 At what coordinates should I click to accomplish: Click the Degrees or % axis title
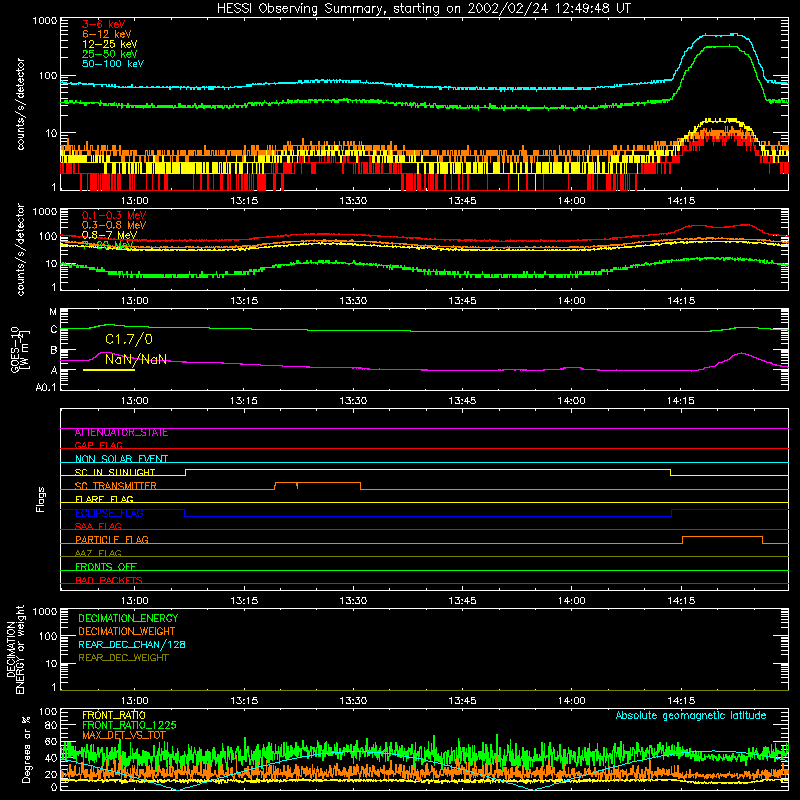(x=26, y=749)
